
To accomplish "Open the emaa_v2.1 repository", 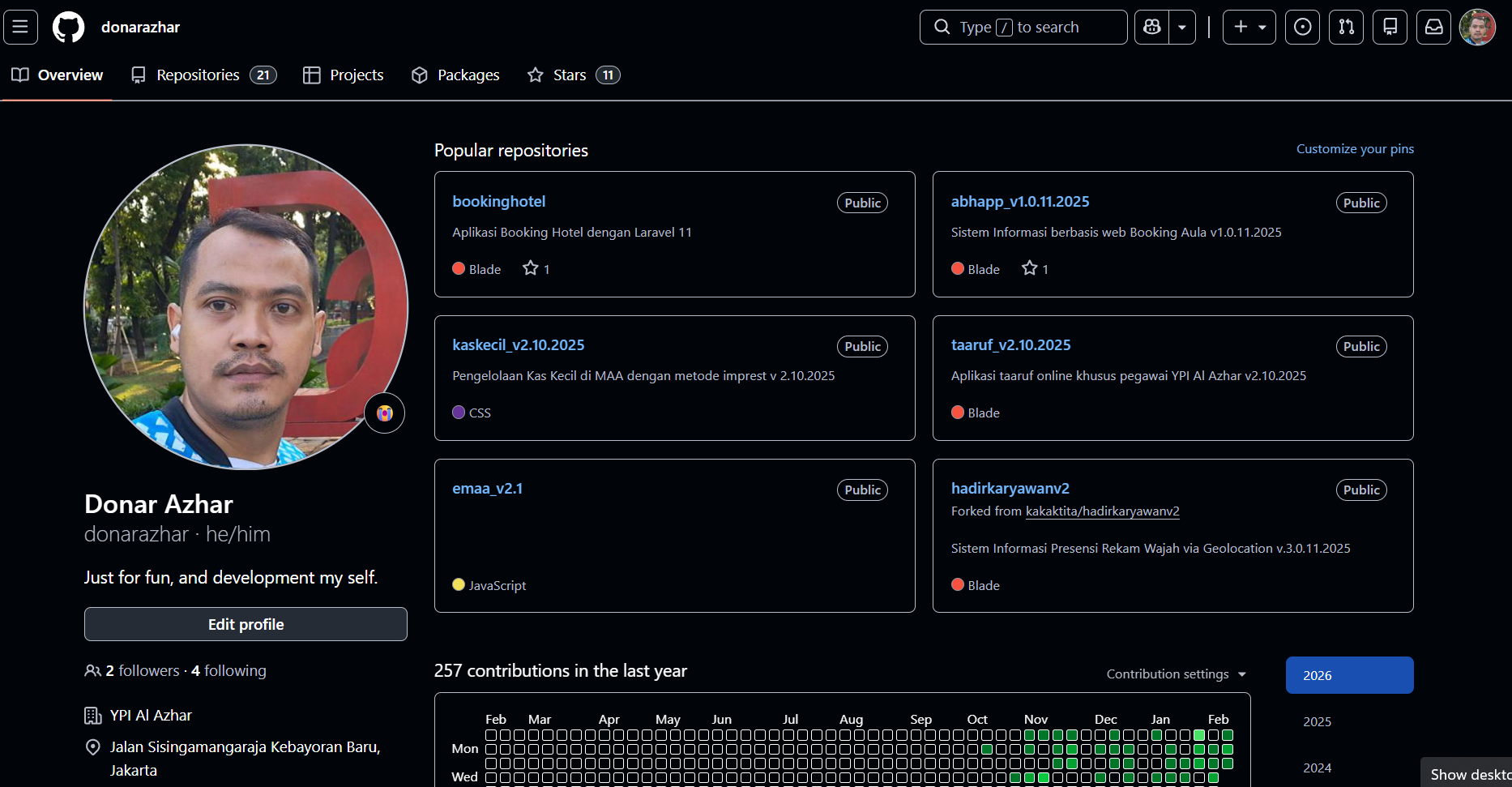I will 487,488.
